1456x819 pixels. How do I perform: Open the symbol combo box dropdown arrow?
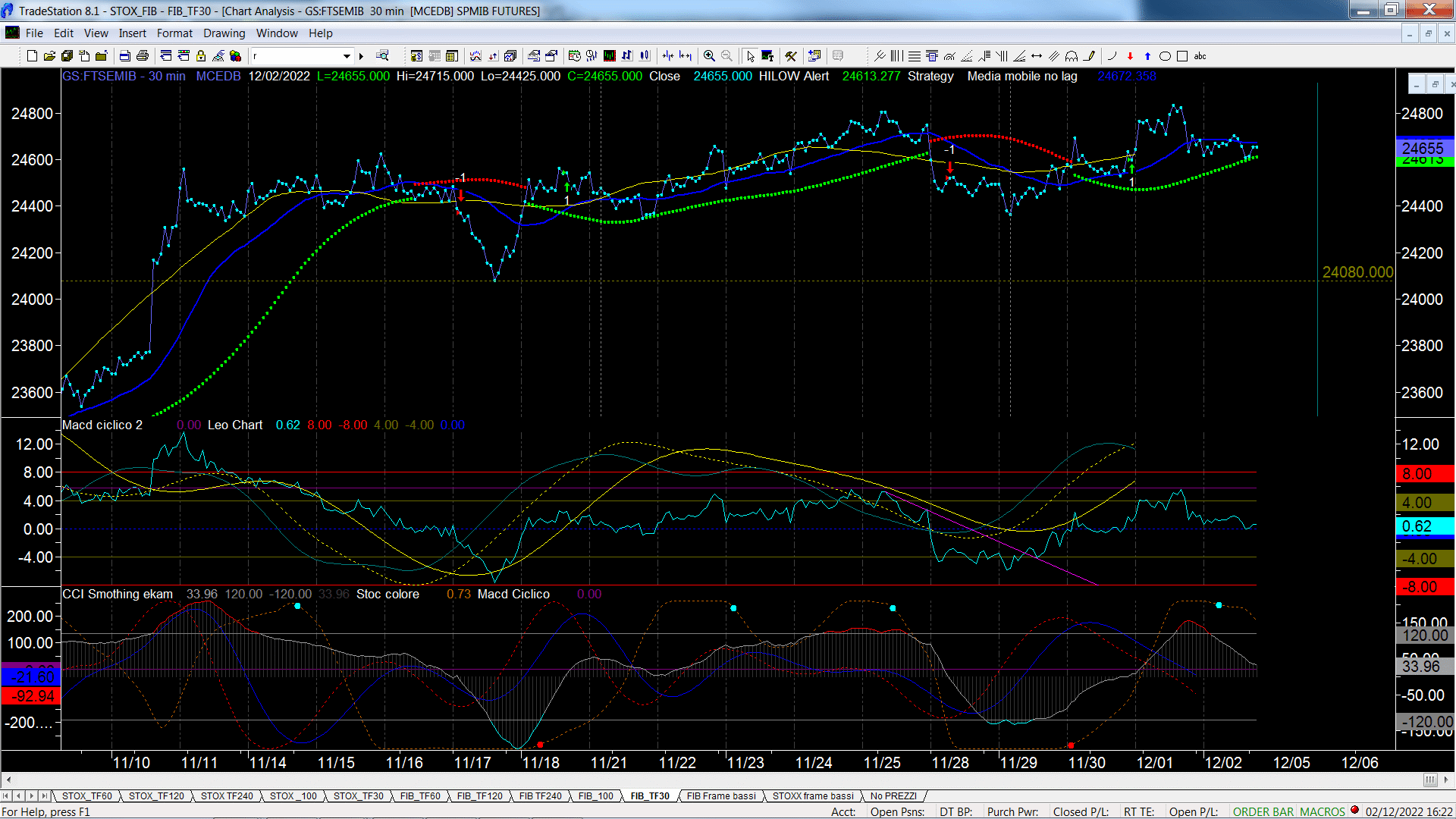(347, 56)
